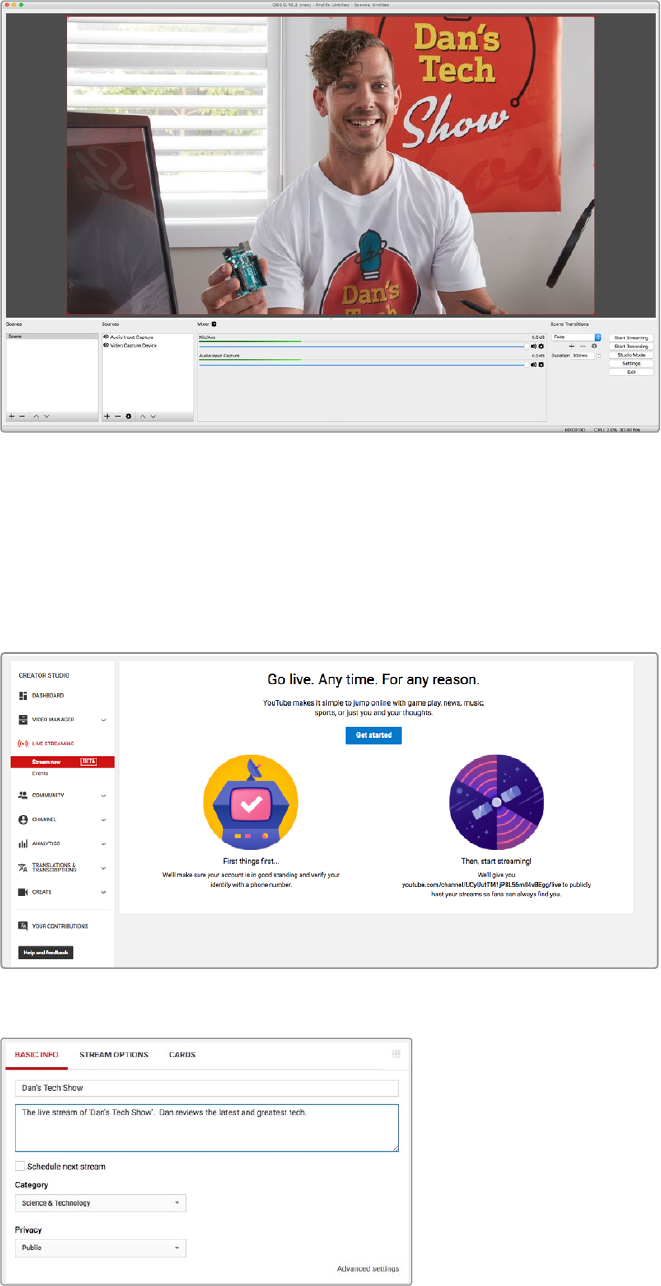
Task: Click the Analytics bar chart icon
Action: coord(22,843)
